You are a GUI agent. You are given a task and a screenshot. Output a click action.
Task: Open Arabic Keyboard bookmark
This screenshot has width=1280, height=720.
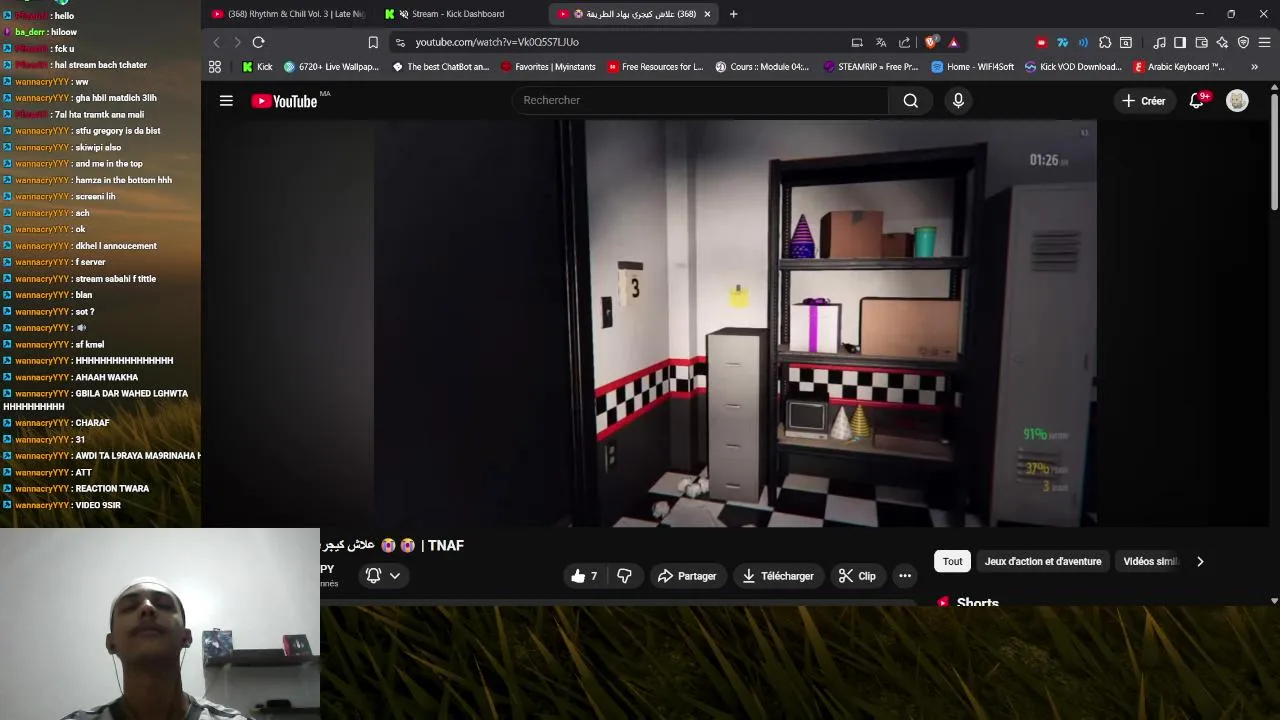[x=1179, y=67]
